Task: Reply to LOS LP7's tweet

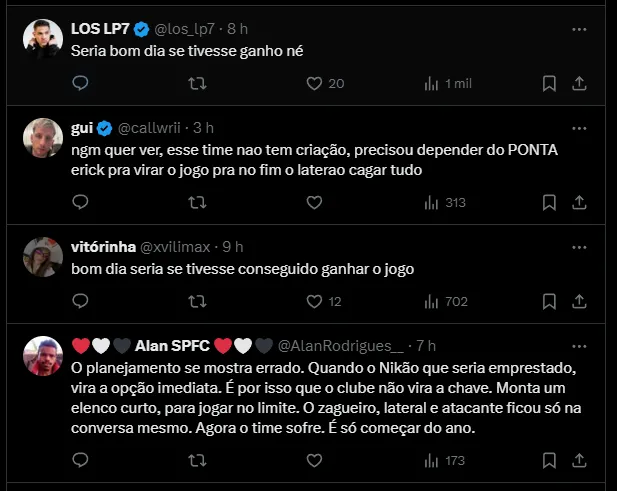Action: (81, 84)
